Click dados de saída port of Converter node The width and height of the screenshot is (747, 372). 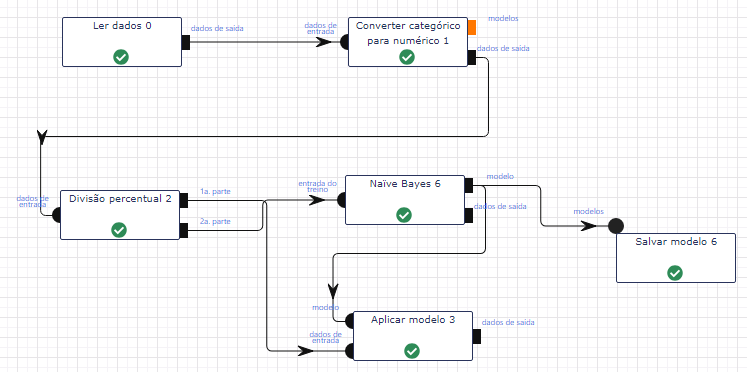pyautogui.click(x=472, y=57)
